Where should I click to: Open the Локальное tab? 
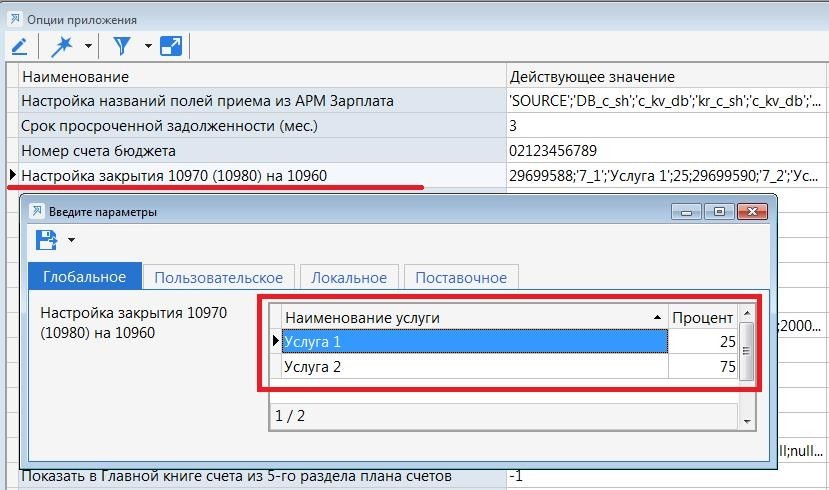click(x=349, y=278)
